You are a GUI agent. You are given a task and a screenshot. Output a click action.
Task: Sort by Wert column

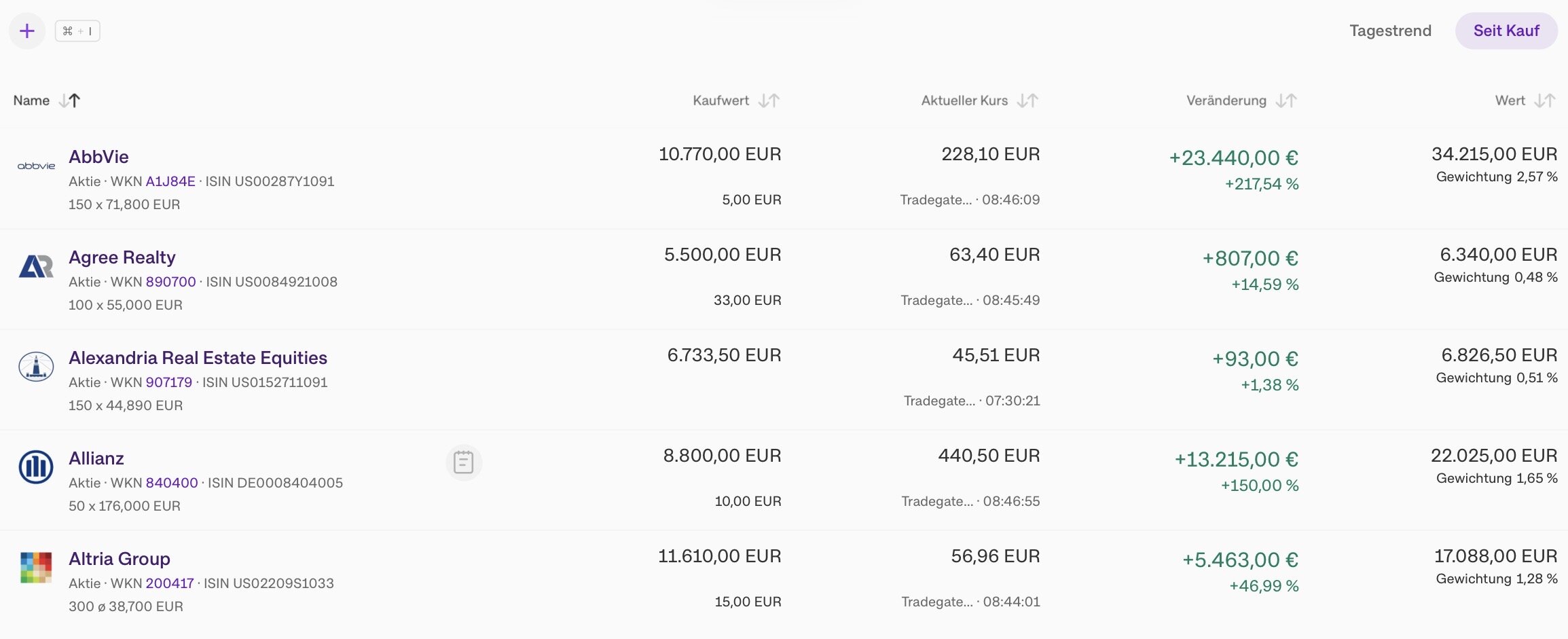[x=1526, y=101]
